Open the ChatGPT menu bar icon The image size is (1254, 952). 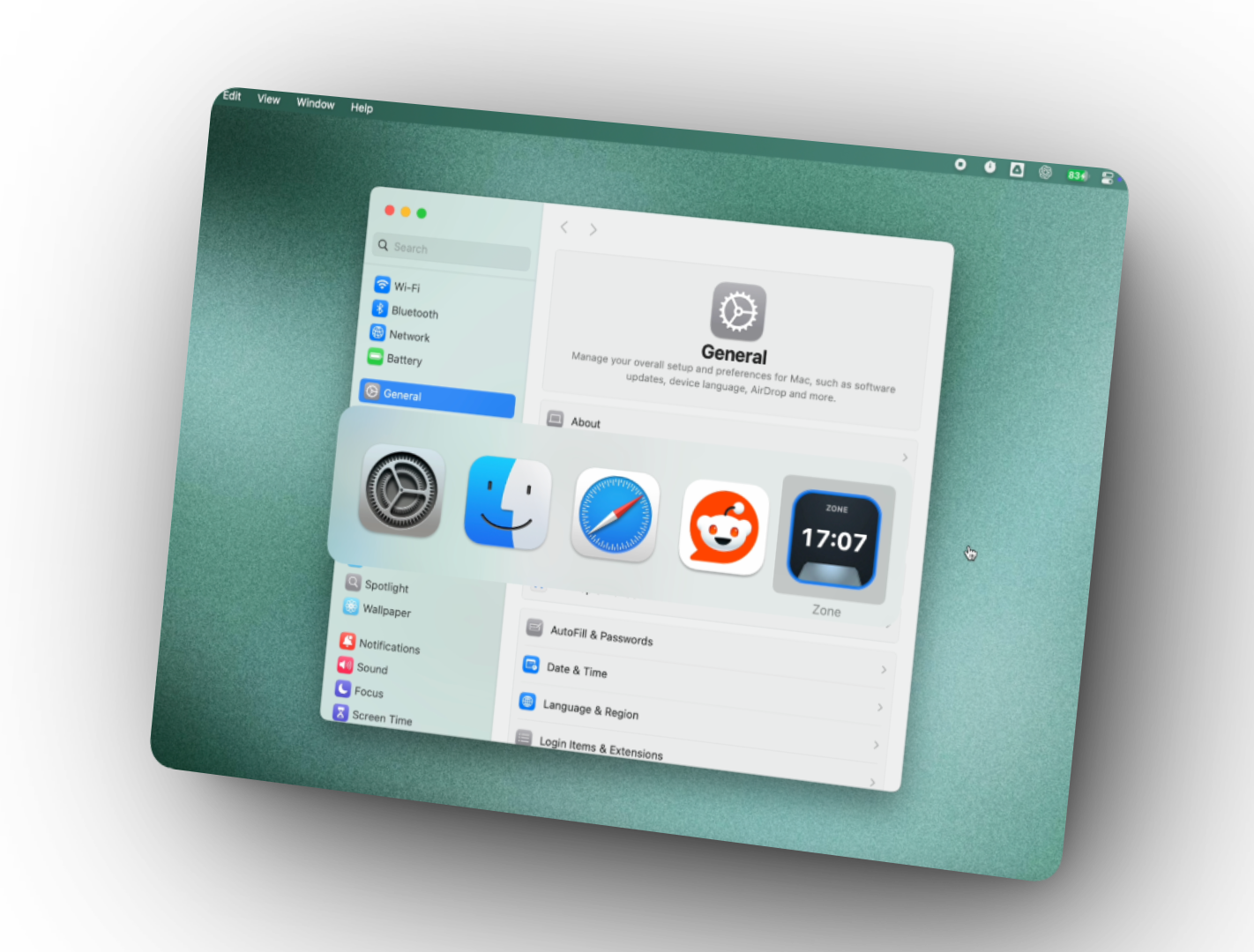tap(1046, 172)
